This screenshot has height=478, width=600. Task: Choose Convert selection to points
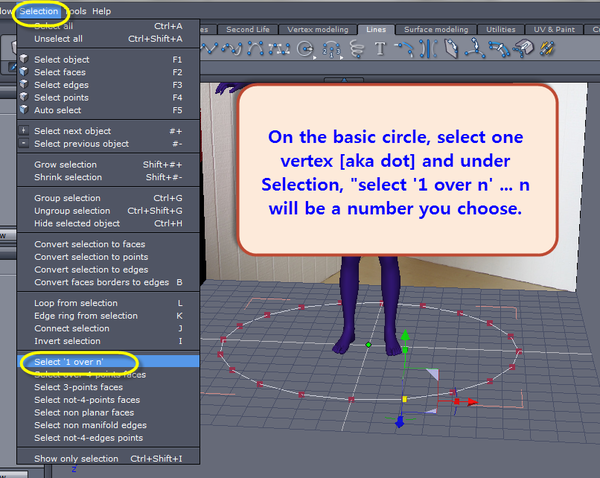(x=108, y=257)
